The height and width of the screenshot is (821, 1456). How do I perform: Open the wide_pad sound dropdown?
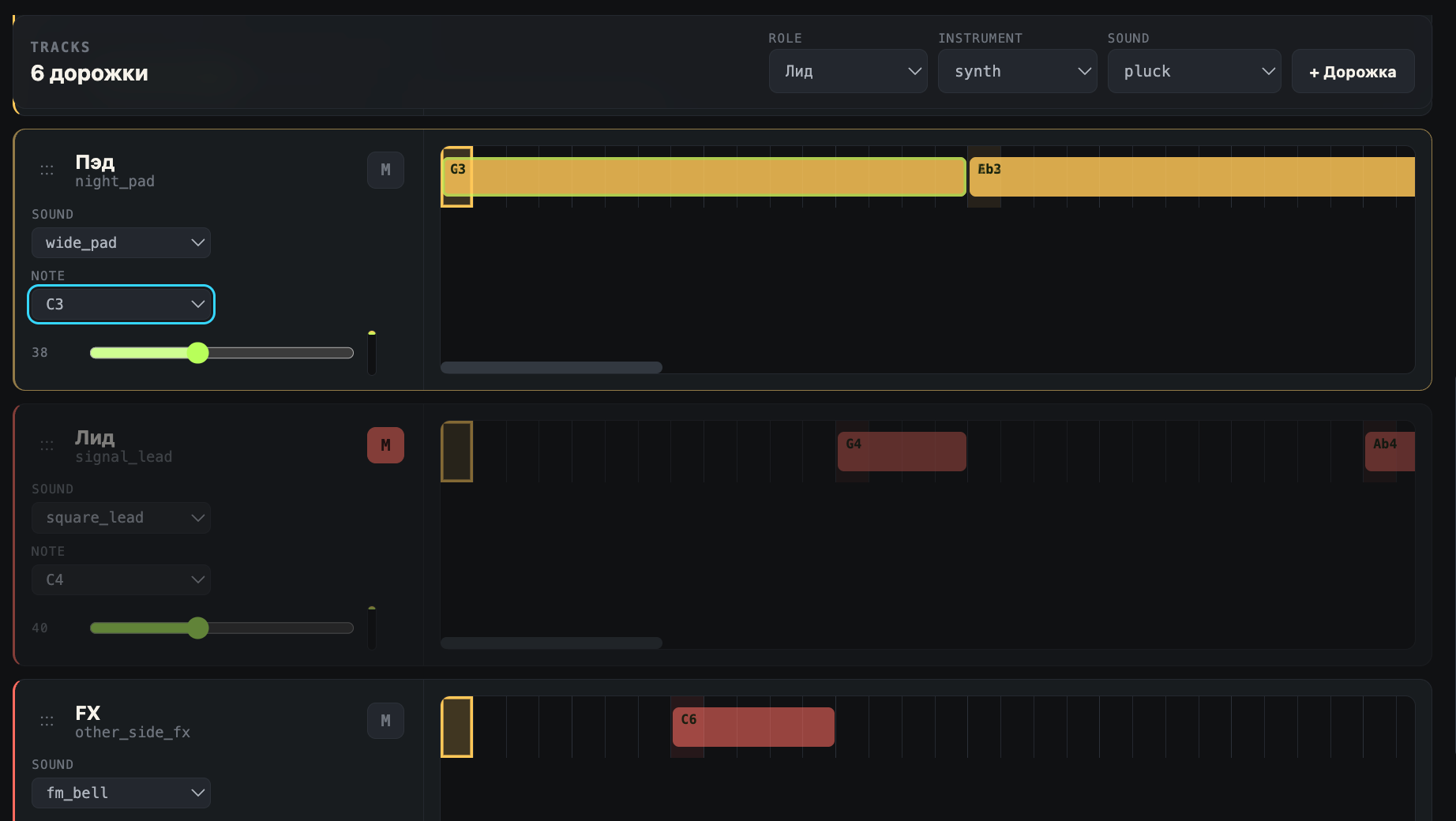click(x=121, y=242)
